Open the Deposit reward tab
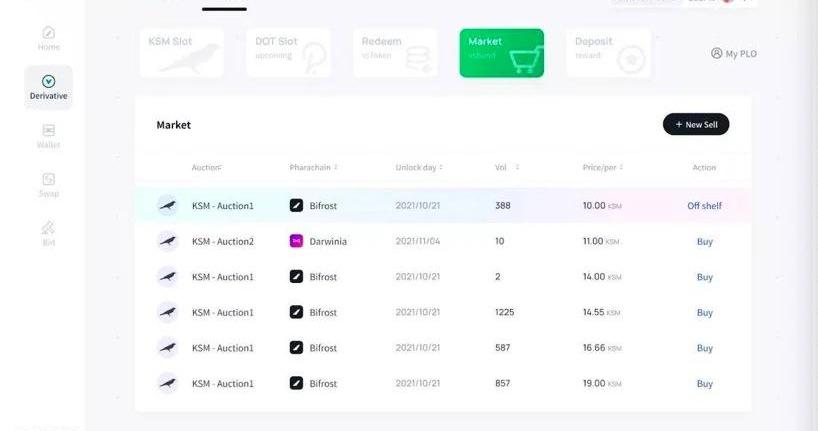Image resolution: width=818 pixels, height=431 pixels. [x=608, y=53]
